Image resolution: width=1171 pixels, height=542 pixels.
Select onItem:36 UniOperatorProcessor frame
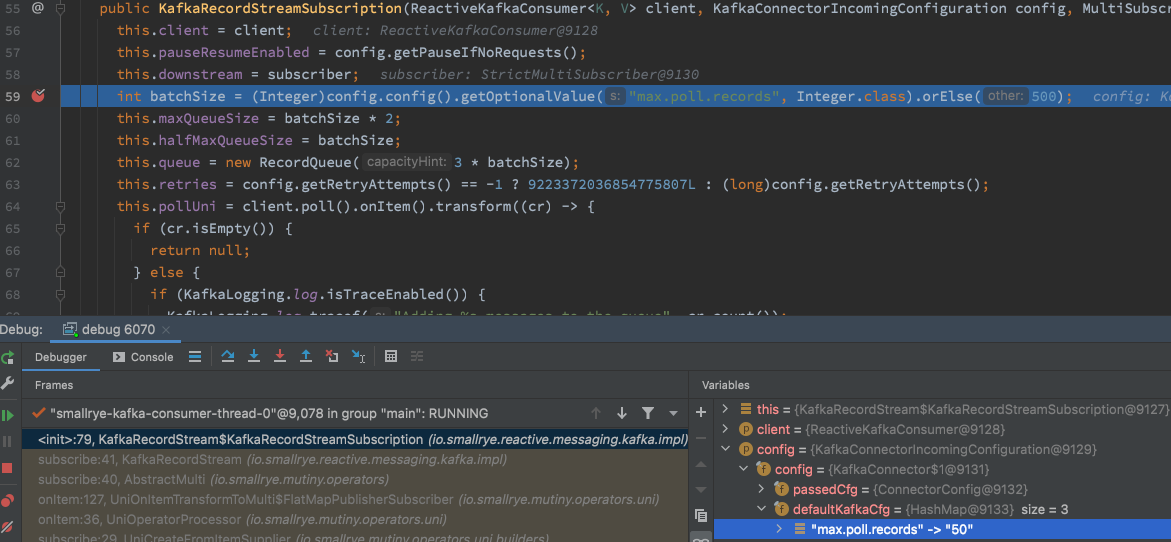[355, 519]
